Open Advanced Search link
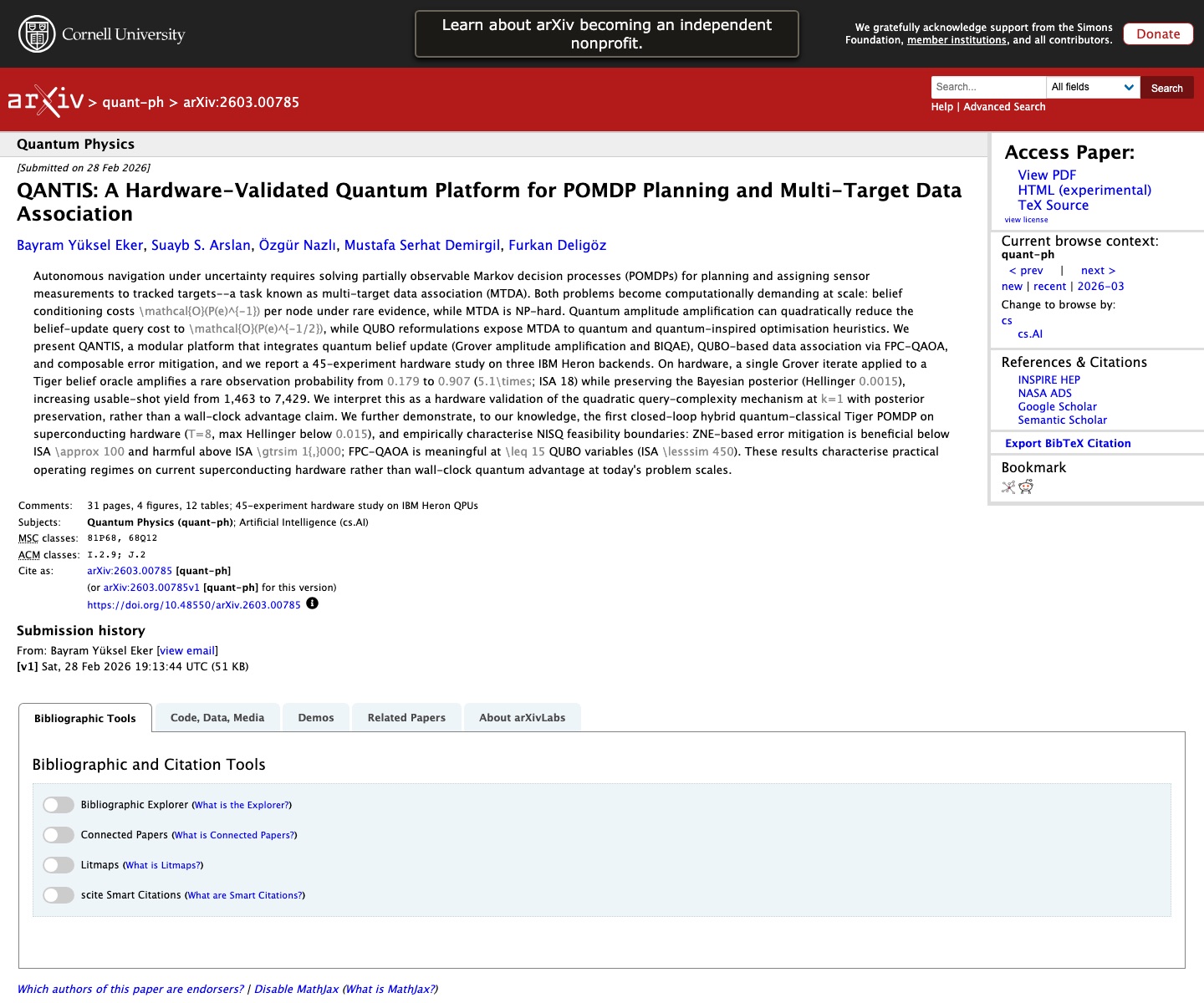Viewport: 1204px width, 1003px height. (1004, 106)
